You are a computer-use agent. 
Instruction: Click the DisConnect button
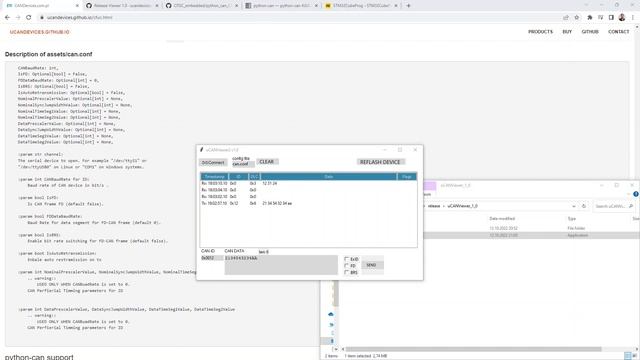213,162
